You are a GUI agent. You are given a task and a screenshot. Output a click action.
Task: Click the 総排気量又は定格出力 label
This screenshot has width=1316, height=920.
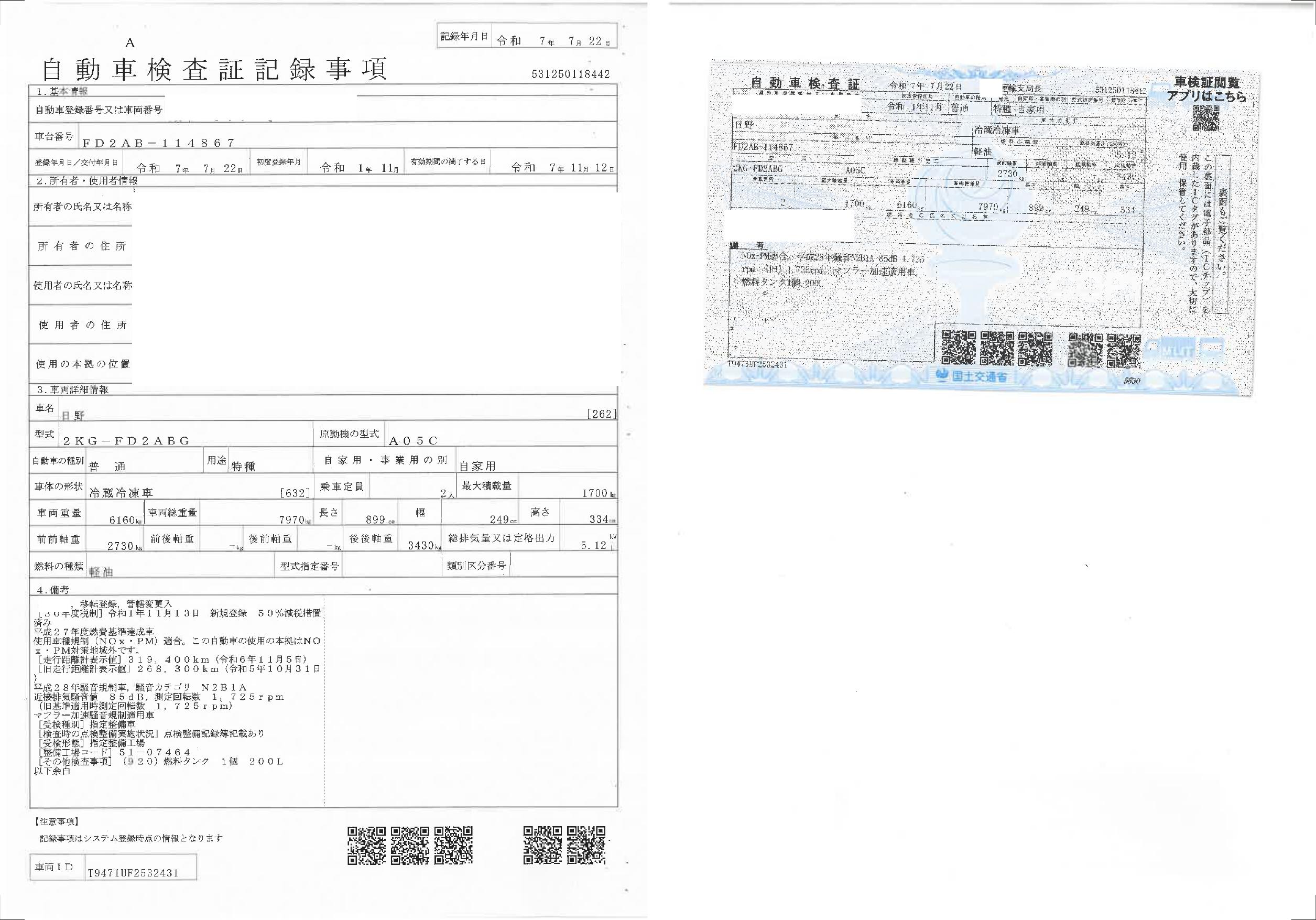(x=502, y=538)
